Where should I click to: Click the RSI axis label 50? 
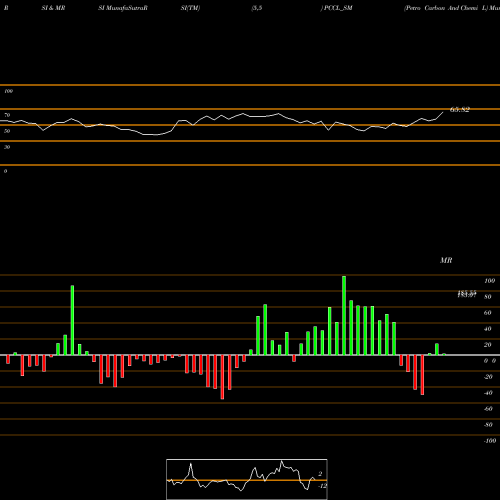(7, 131)
